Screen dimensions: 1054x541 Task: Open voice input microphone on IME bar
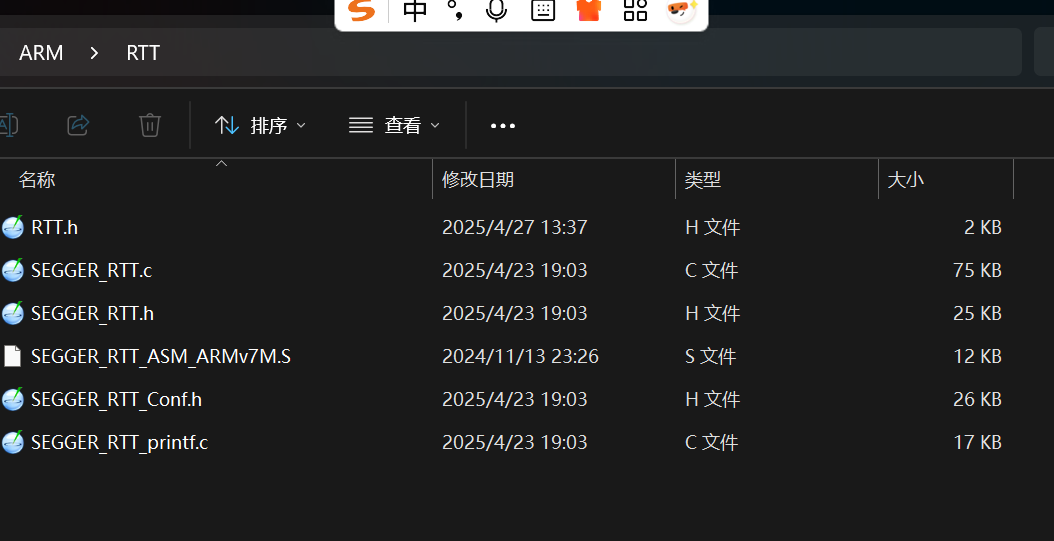497,11
